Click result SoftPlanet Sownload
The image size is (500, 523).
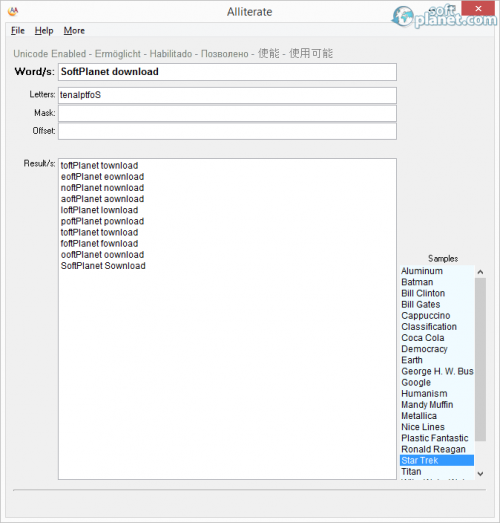point(103,266)
